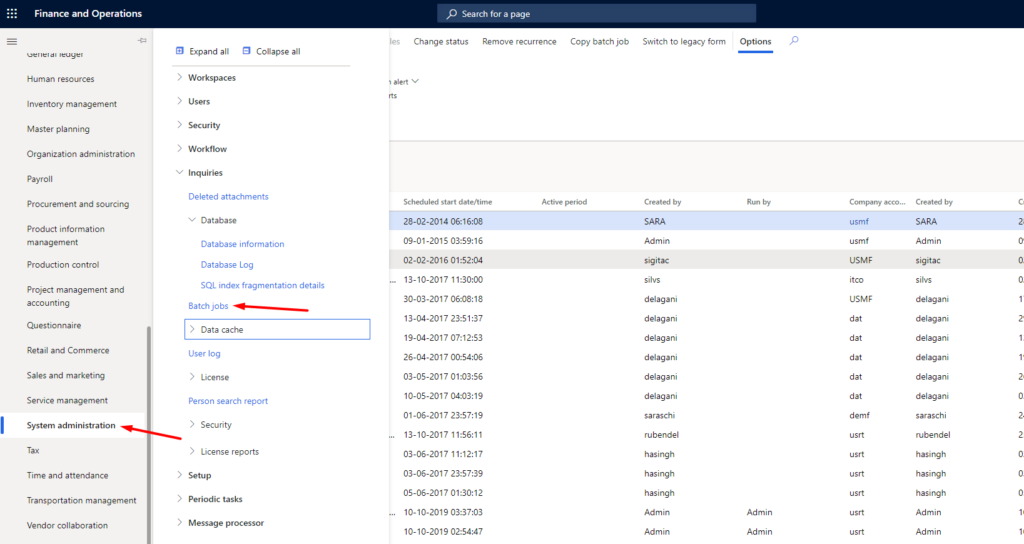This screenshot has width=1024, height=544.
Task: Open the app launcher waffle icon
Action: 12,13
